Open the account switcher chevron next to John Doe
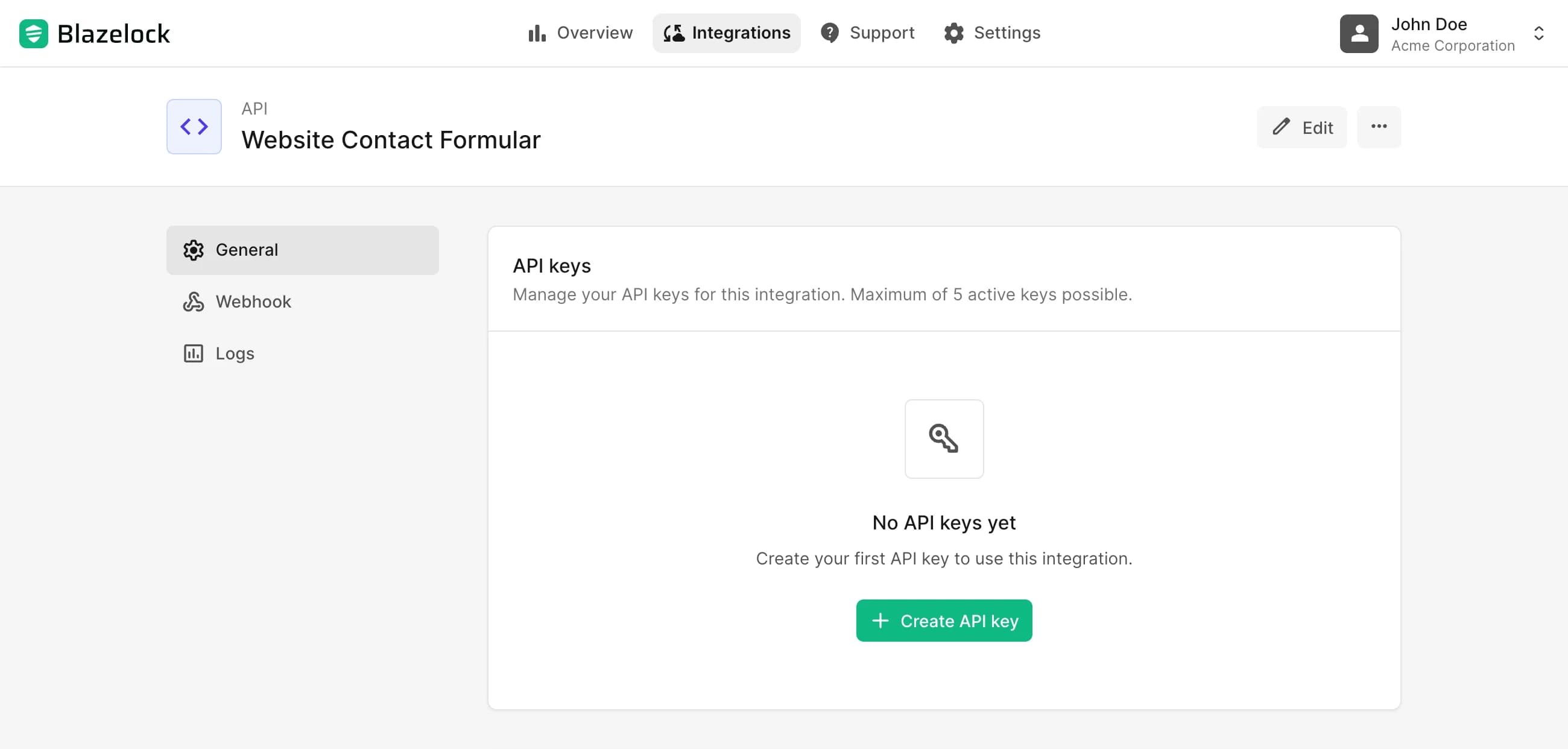This screenshot has height=749, width=1568. click(1540, 33)
